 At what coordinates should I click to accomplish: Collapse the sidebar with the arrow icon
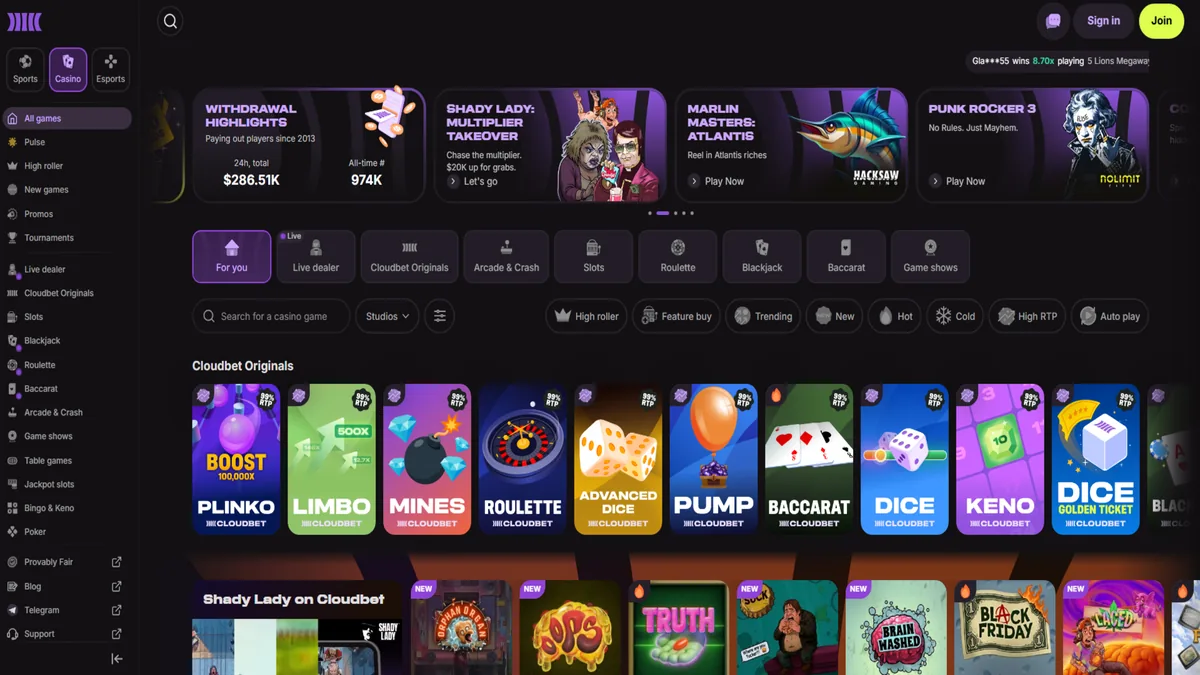click(117, 658)
